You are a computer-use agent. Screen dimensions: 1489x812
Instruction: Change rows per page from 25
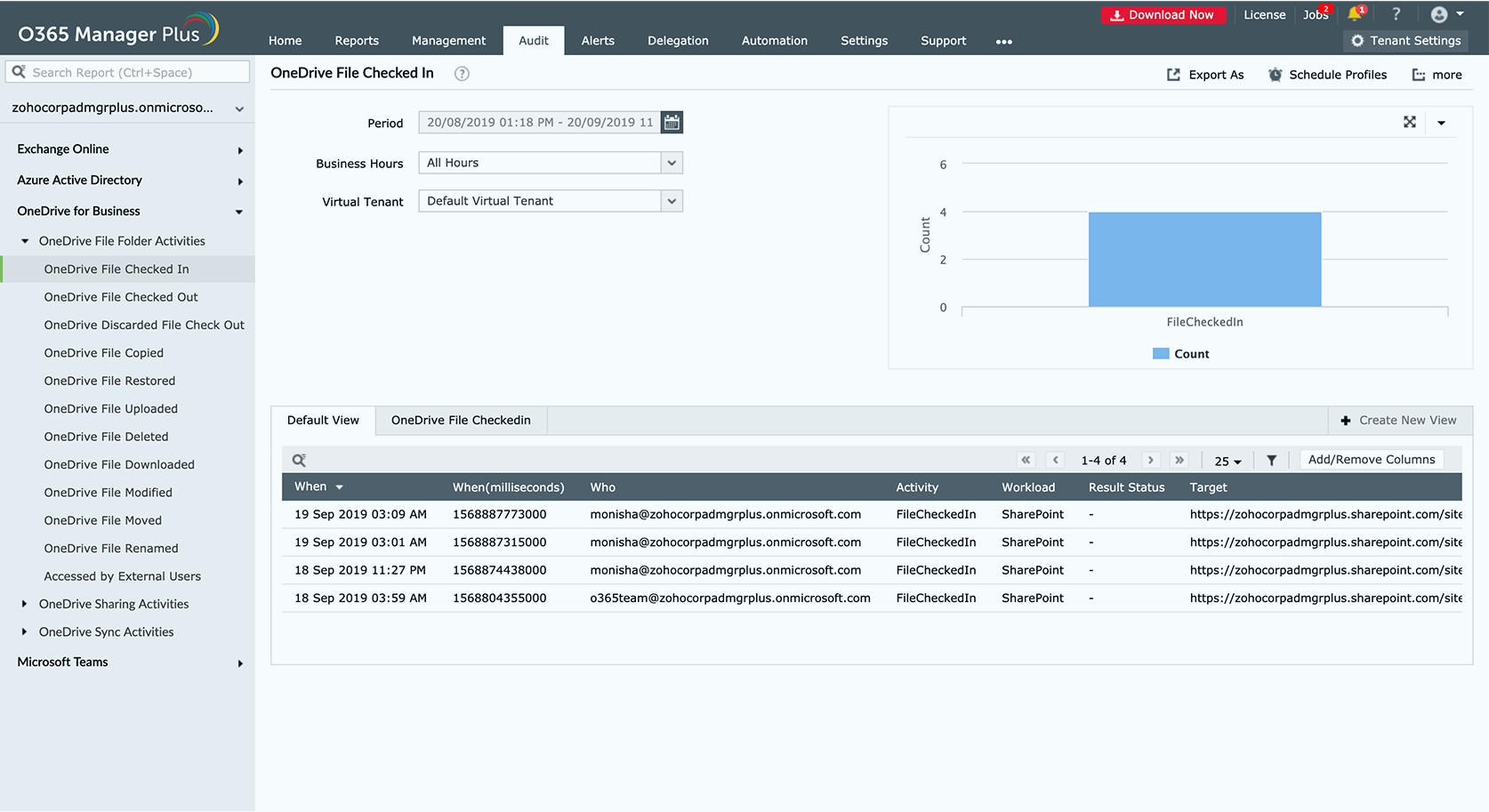[x=1227, y=461]
